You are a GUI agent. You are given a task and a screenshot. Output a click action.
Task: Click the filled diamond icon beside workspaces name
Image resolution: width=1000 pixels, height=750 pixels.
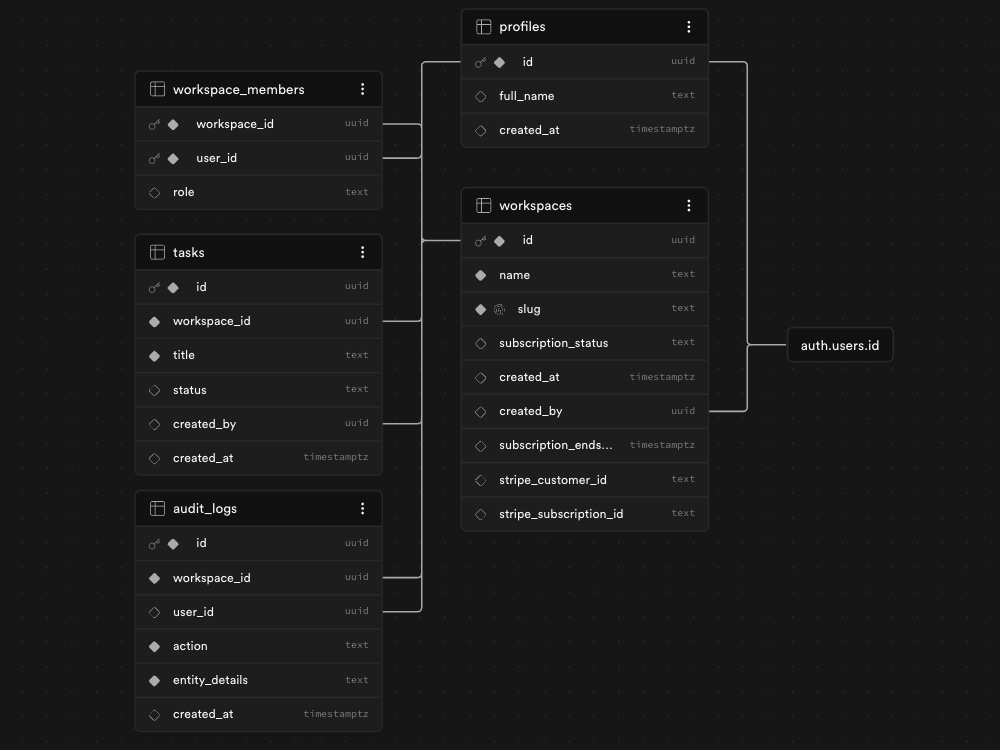coord(481,276)
